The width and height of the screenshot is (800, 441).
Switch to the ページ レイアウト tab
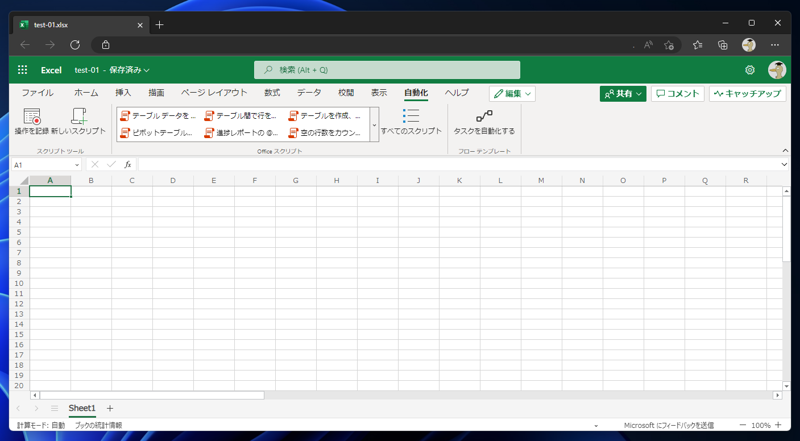tap(214, 92)
